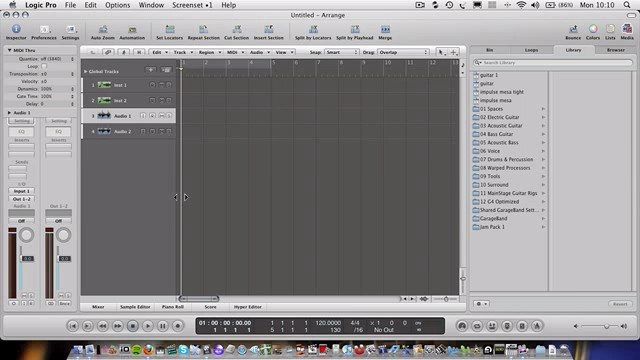The image size is (640, 360).
Task: Click the Split by Locators icon
Action: [313, 29]
